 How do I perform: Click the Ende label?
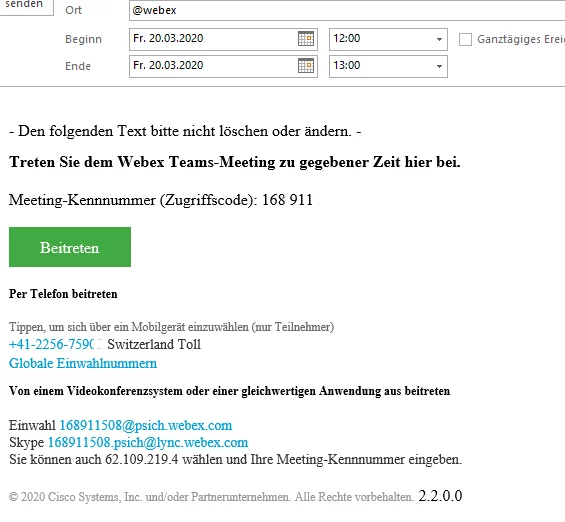(x=78, y=66)
